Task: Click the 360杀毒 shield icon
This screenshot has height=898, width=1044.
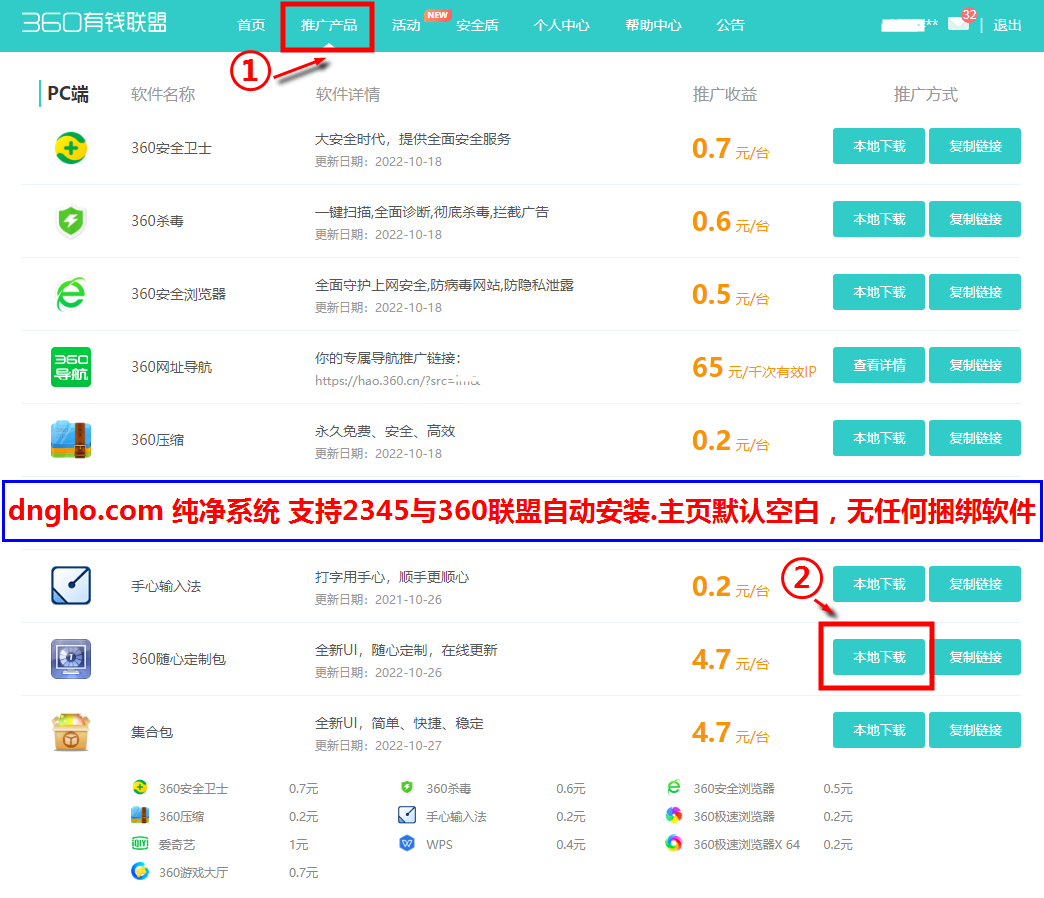Action: click(71, 221)
